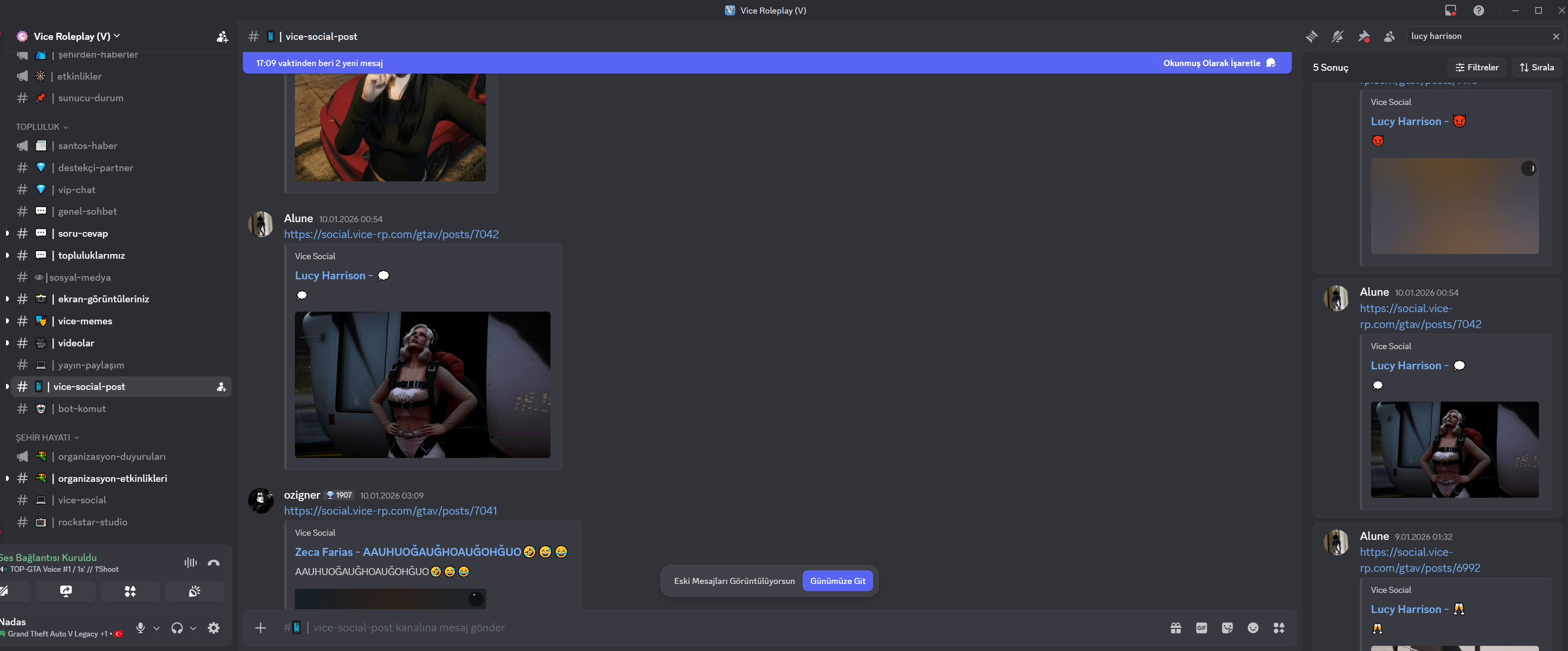1568x651 pixels.
Task: Select the genel-sohbet channel
Action: click(121, 211)
